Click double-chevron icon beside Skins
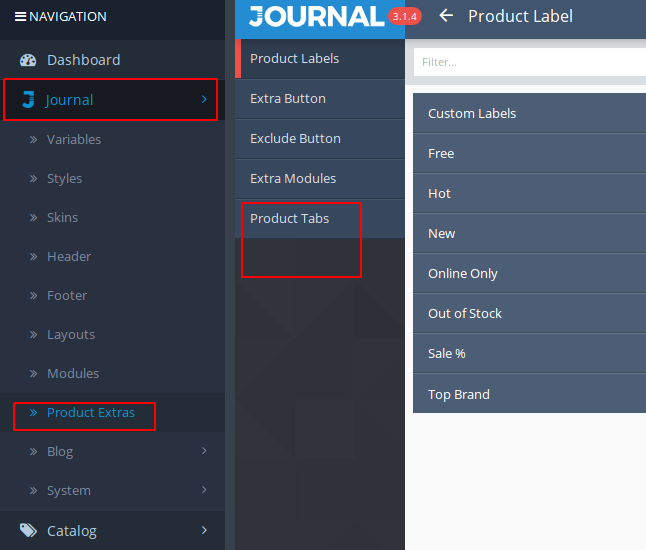The image size is (646, 550). [x=33, y=218]
